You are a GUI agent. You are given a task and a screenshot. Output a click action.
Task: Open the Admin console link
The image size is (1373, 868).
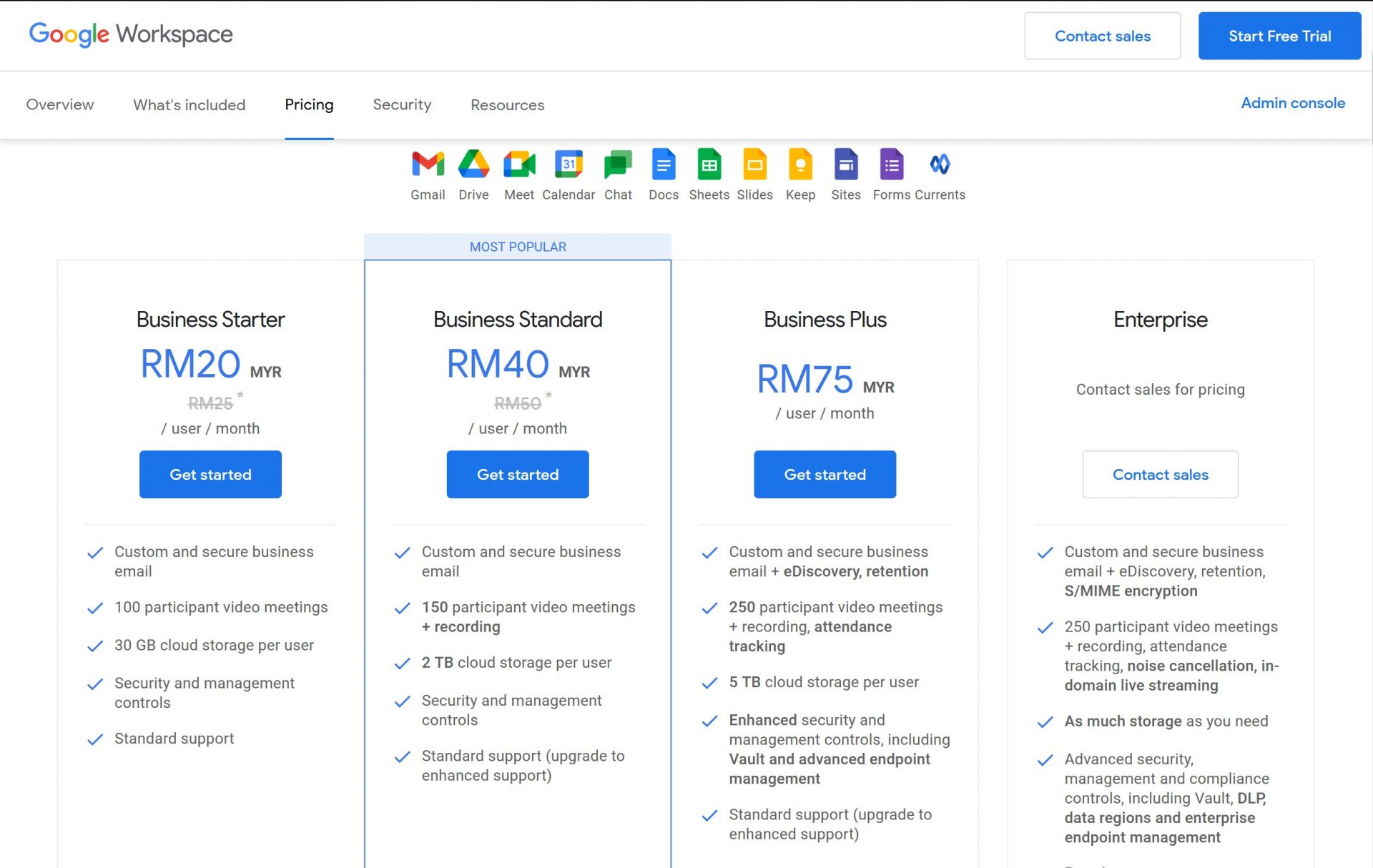(1293, 103)
